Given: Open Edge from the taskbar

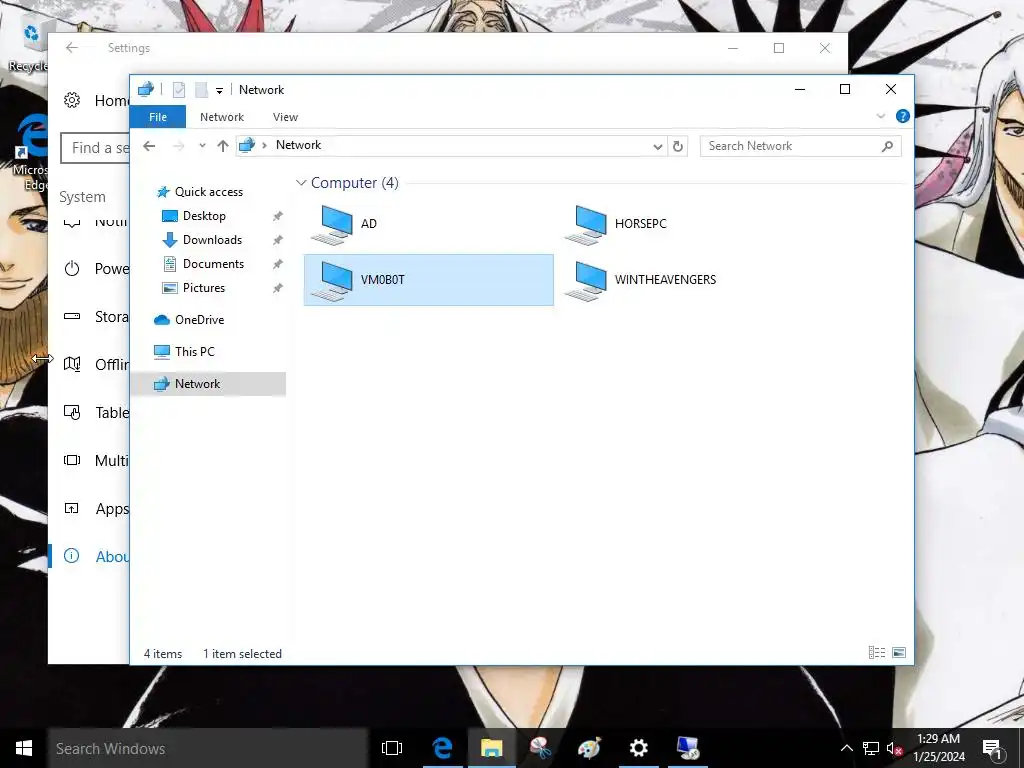Looking at the screenshot, I should tap(443, 748).
